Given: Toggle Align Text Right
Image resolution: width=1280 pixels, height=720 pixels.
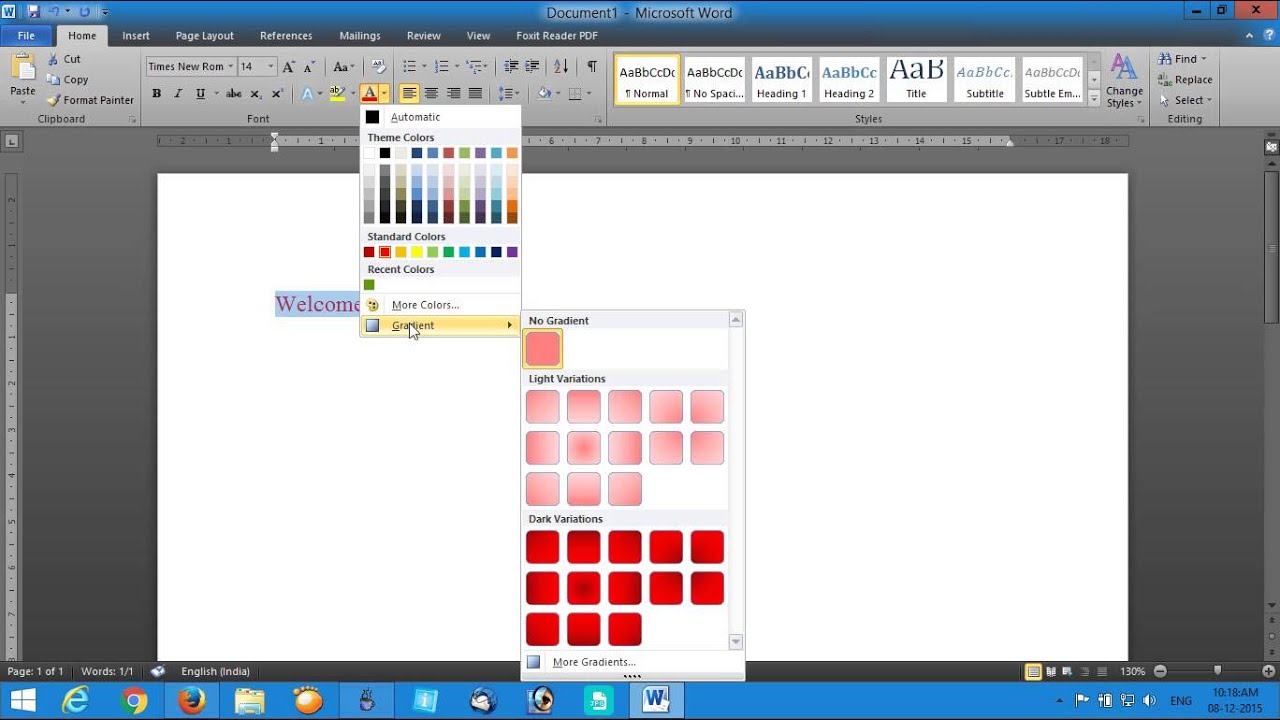Looking at the screenshot, I should 453,94.
